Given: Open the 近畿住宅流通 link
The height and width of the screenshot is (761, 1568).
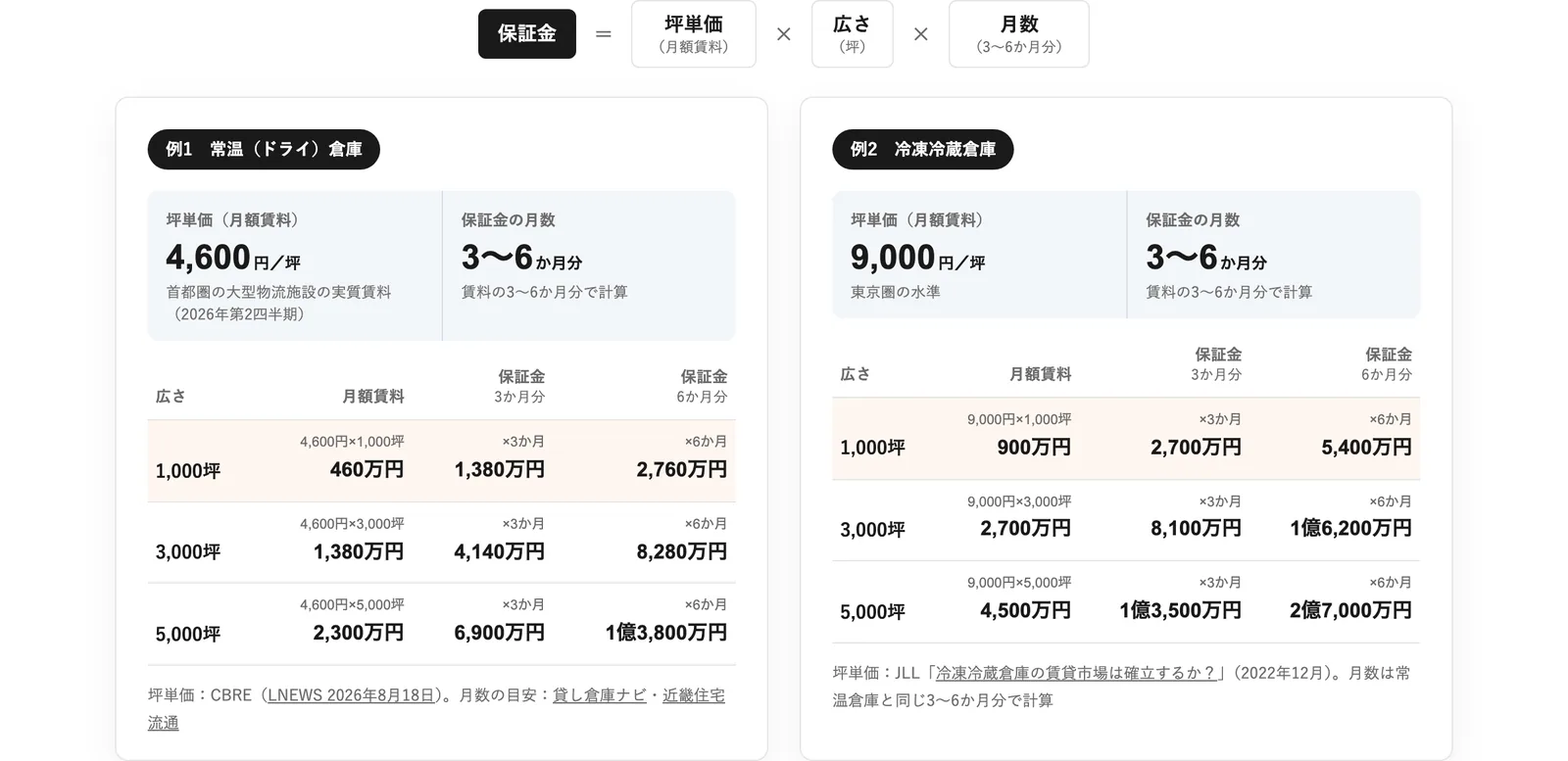Looking at the screenshot, I should (x=694, y=695).
